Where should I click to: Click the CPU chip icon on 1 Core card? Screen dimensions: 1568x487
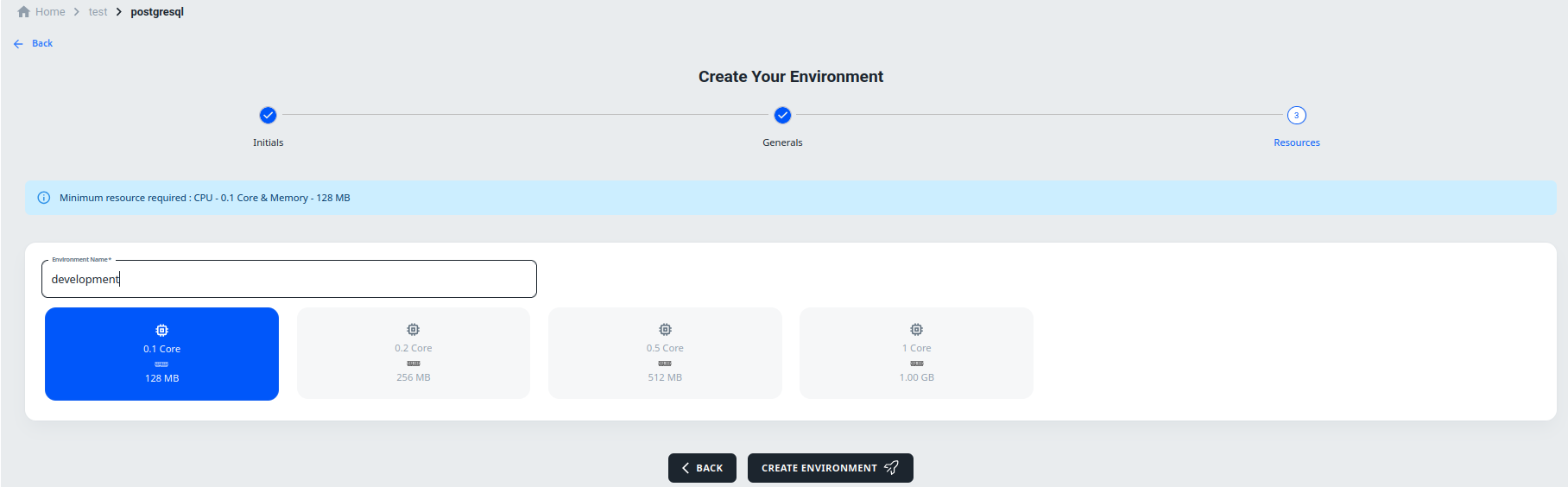tap(916, 329)
